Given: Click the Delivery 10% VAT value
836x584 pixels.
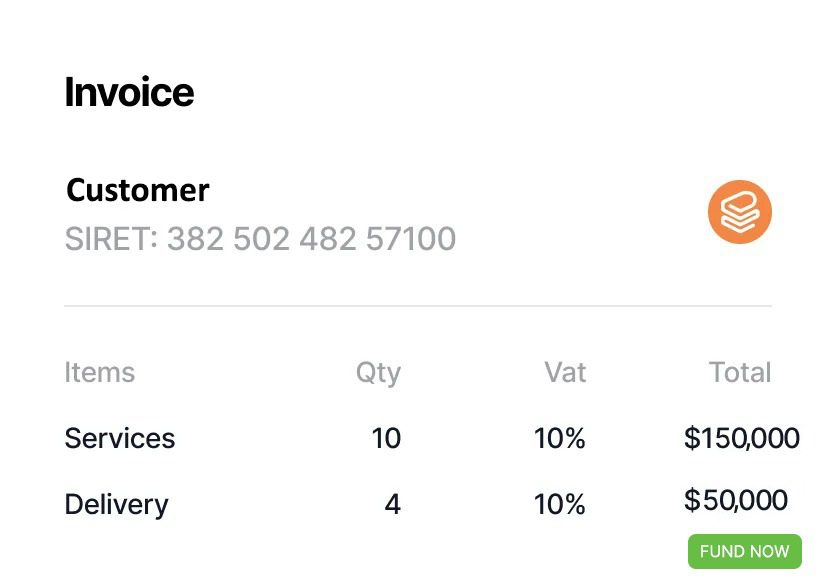Looking at the screenshot, I should pyautogui.click(x=559, y=505).
